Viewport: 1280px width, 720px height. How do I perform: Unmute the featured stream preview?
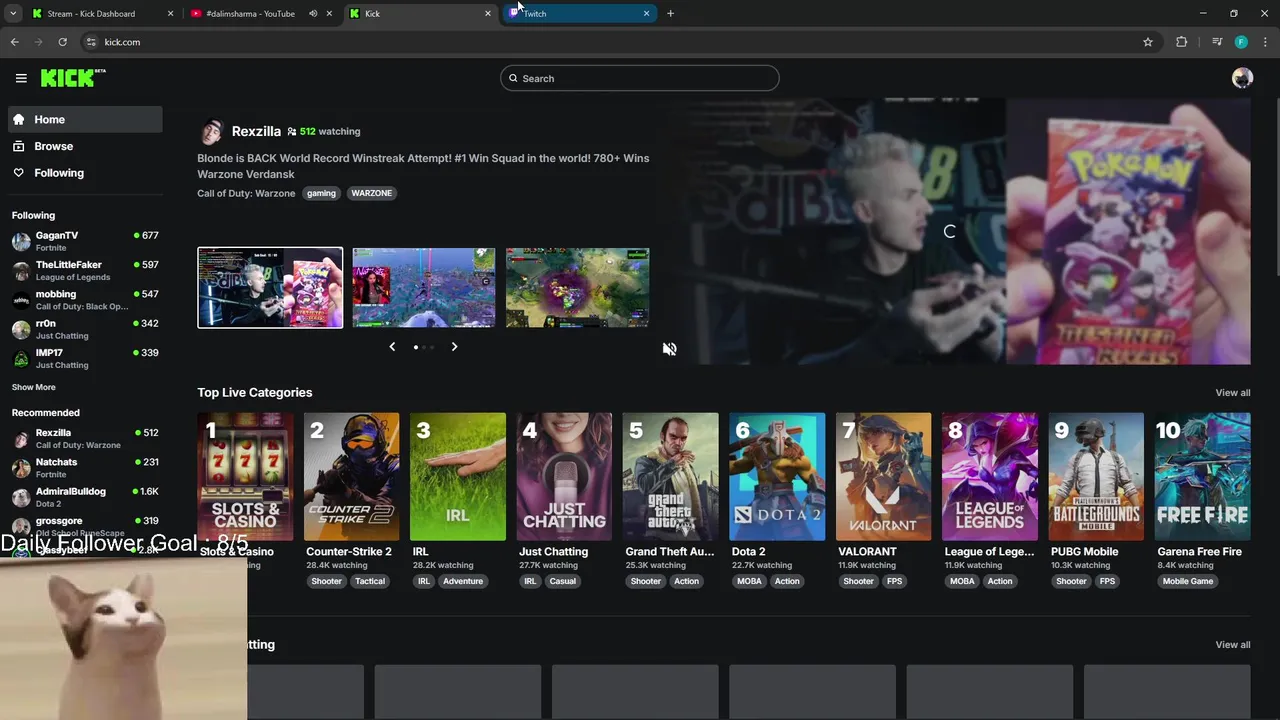click(669, 349)
